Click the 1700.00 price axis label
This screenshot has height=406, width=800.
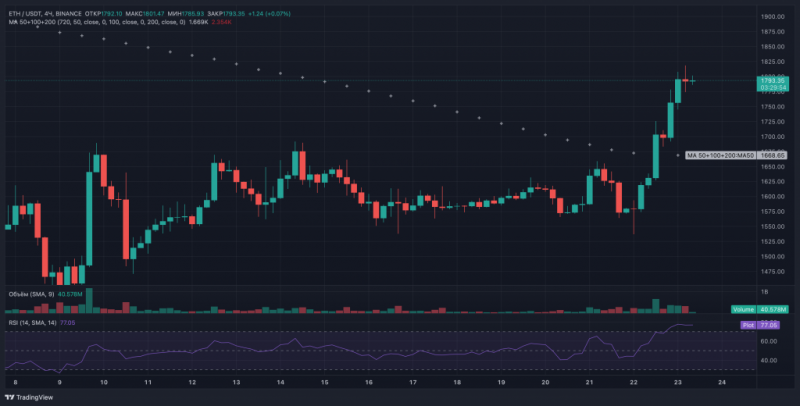click(772, 137)
